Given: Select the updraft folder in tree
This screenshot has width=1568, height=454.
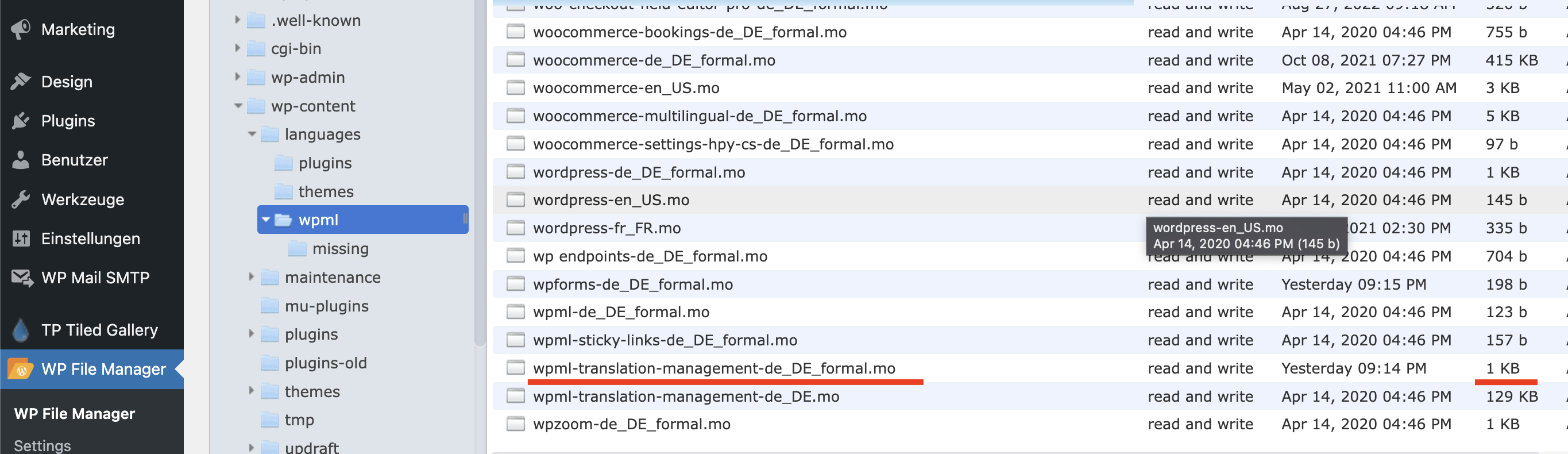Looking at the screenshot, I should (312, 447).
